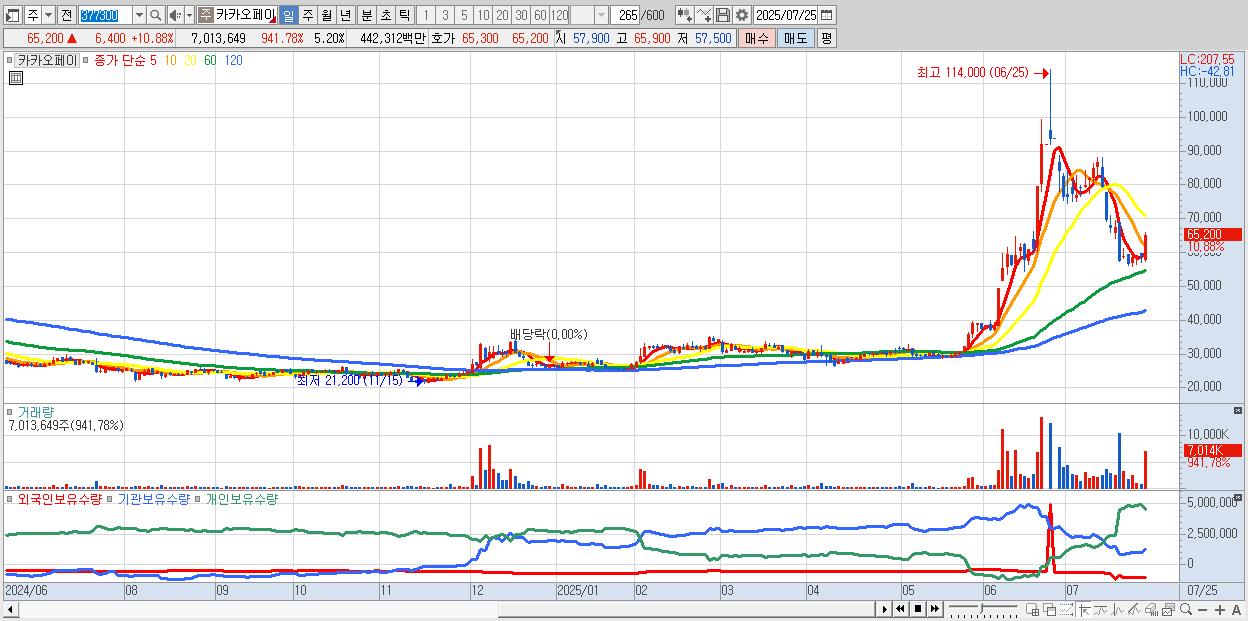Click the 주 market type button
The width and height of the screenshot is (1248, 621).
tap(32, 15)
